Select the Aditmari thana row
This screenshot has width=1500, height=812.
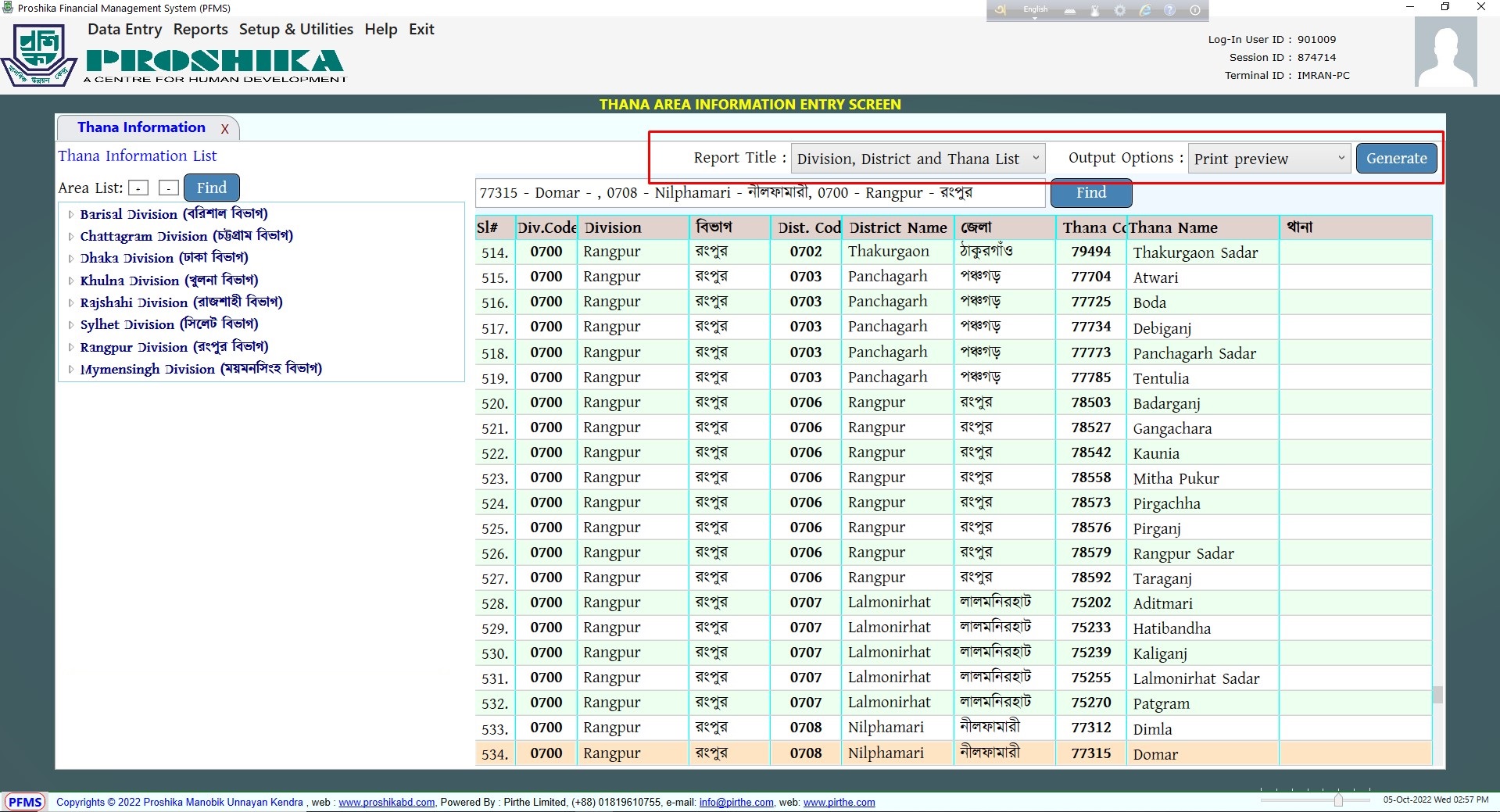pyautogui.click(x=953, y=603)
